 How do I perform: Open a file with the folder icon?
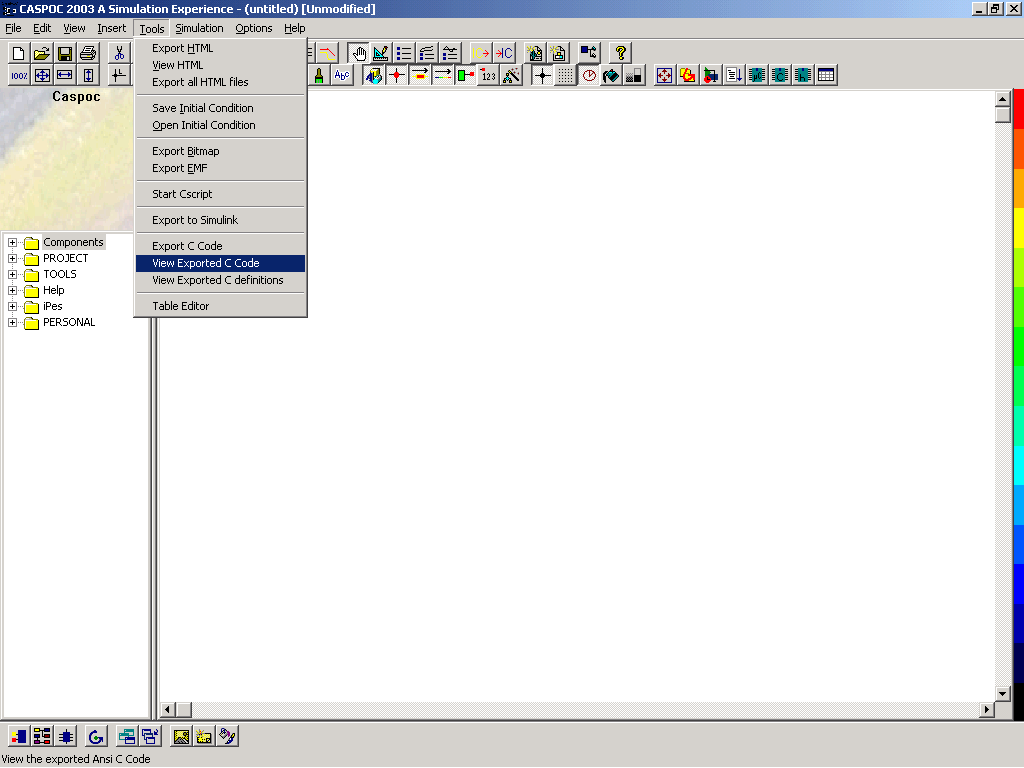pyautogui.click(x=42, y=54)
